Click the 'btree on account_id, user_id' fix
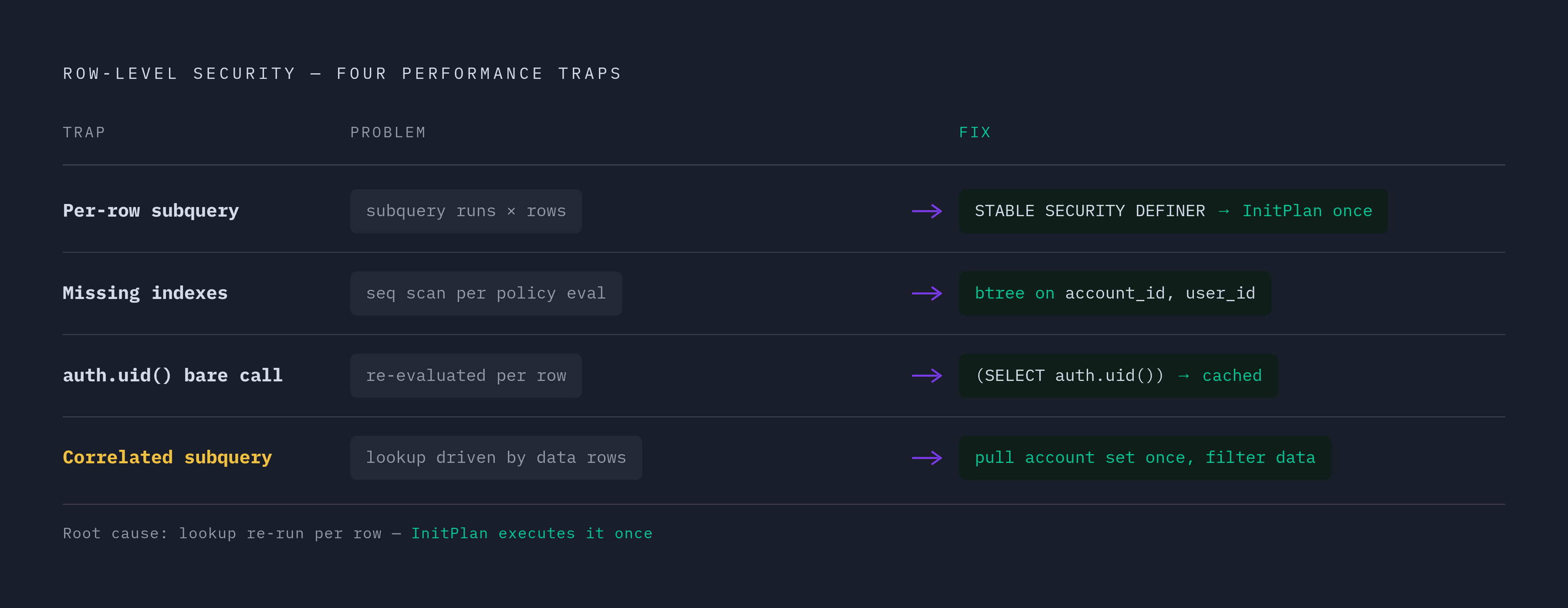 [x=1115, y=294]
